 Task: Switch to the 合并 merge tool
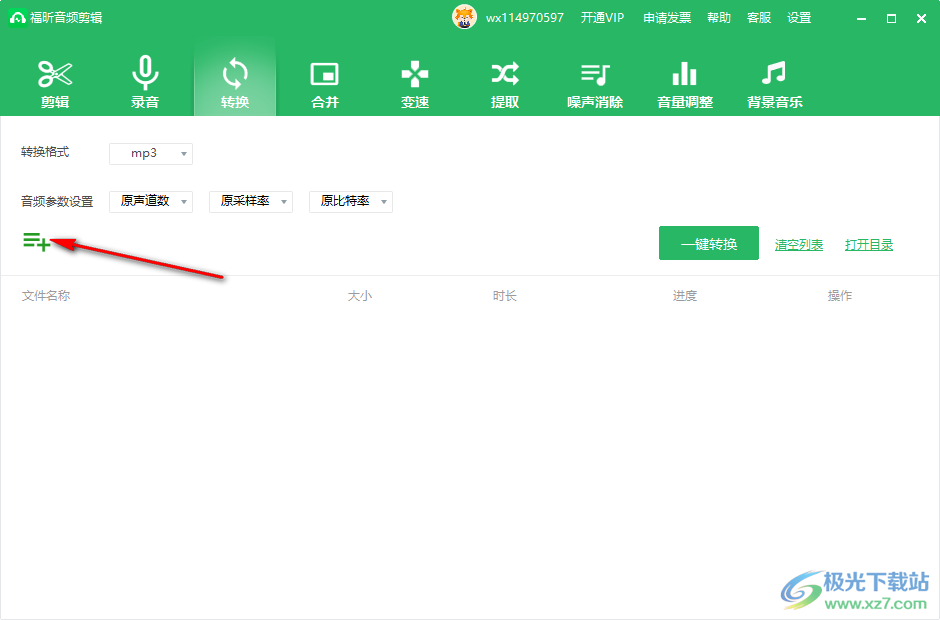click(x=325, y=83)
